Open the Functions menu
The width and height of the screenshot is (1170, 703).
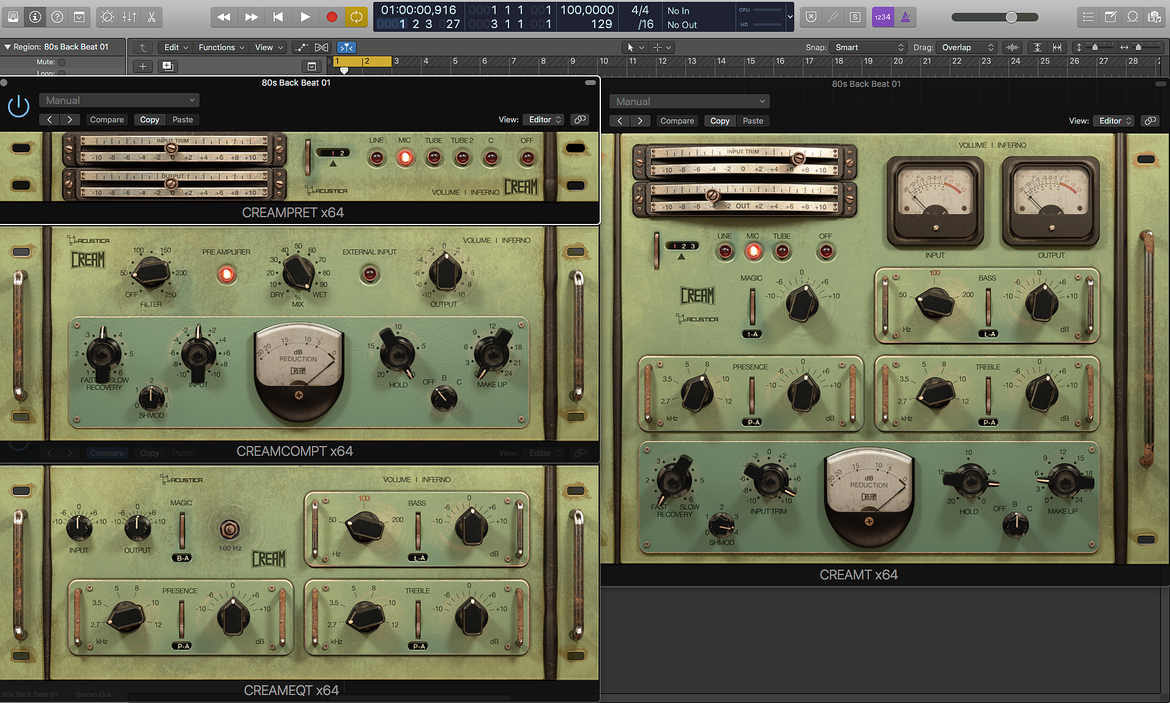(221, 47)
